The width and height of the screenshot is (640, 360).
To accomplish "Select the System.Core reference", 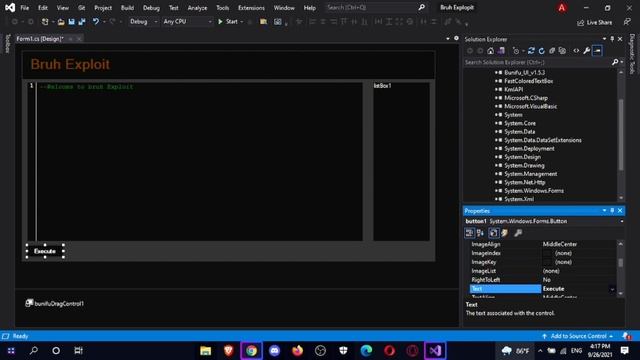I will coord(520,123).
